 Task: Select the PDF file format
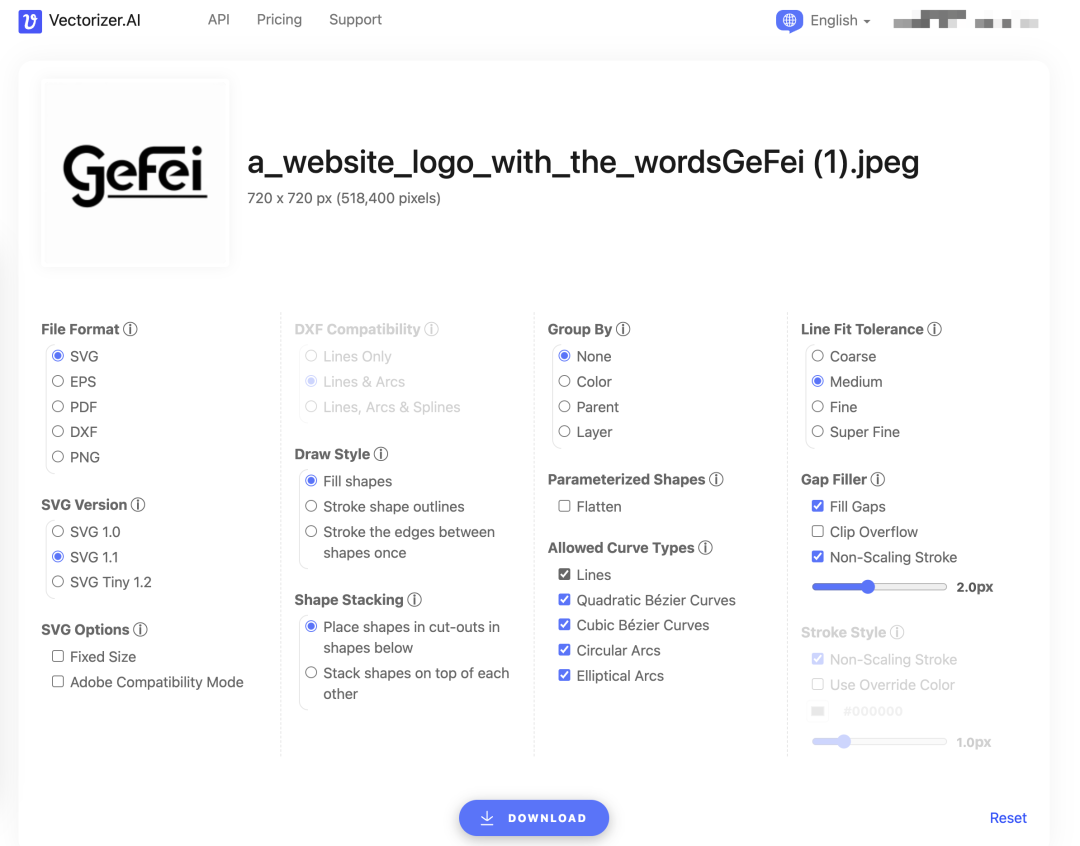(x=58, y=407)
